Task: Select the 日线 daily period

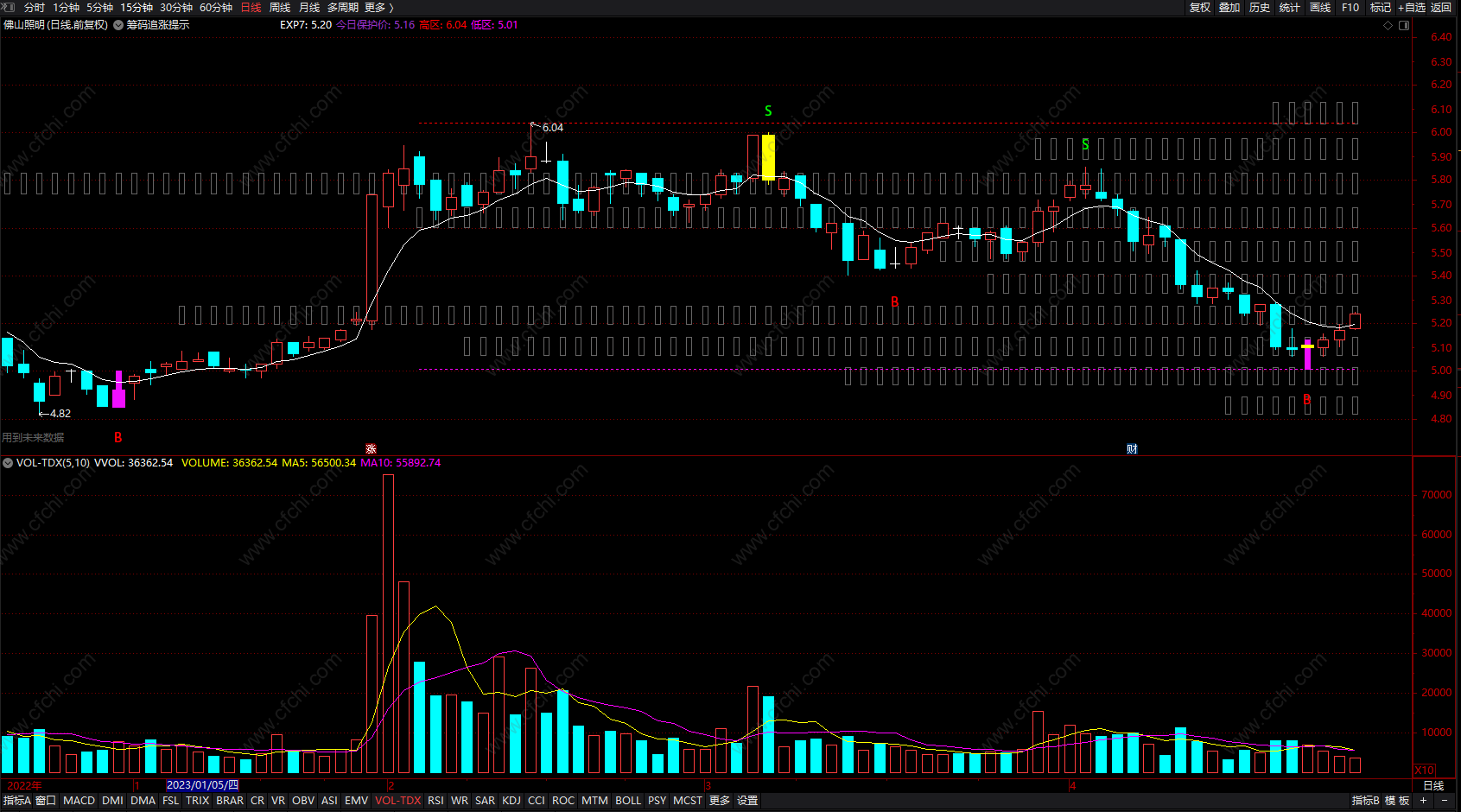Action: (x=251, y=7)
